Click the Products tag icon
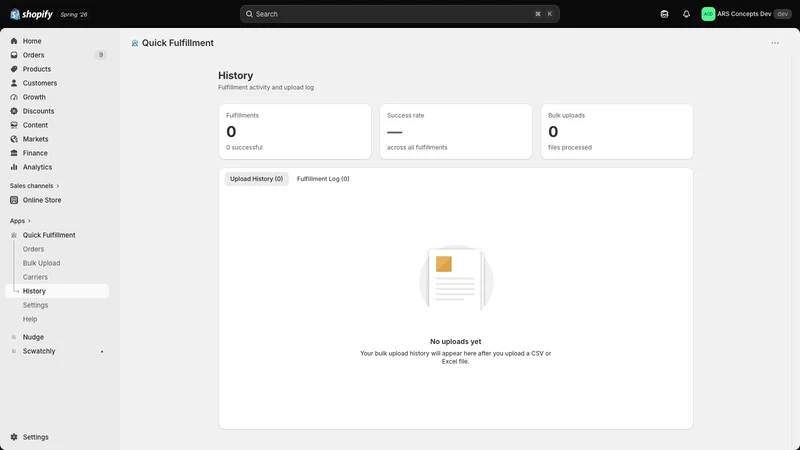The width and height of the screenshot is (800, 450). click(x=14, y=69)
